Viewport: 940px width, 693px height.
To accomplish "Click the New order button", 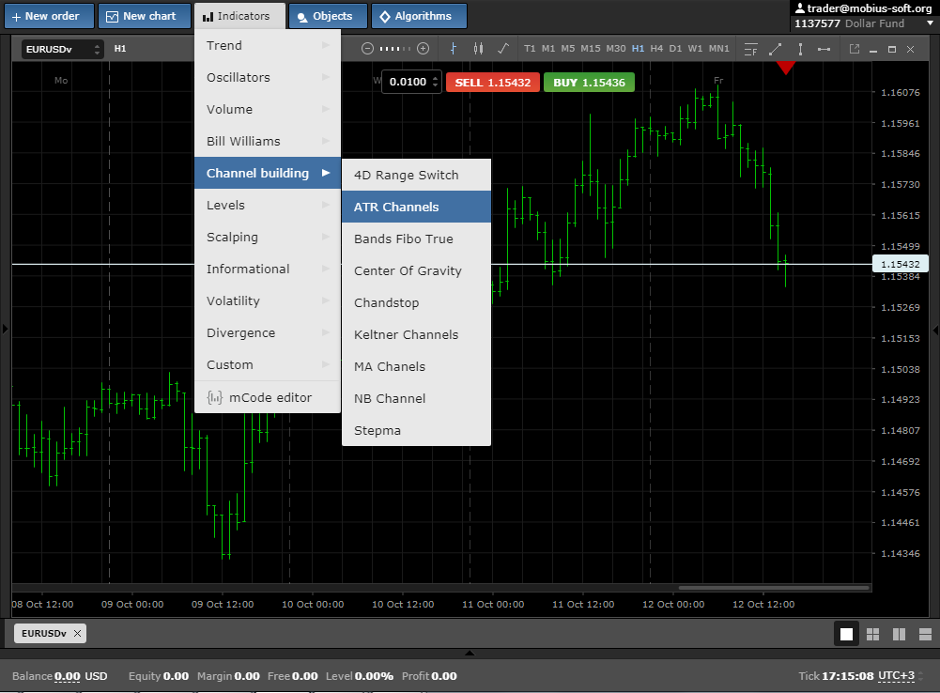I will point(49,16).
